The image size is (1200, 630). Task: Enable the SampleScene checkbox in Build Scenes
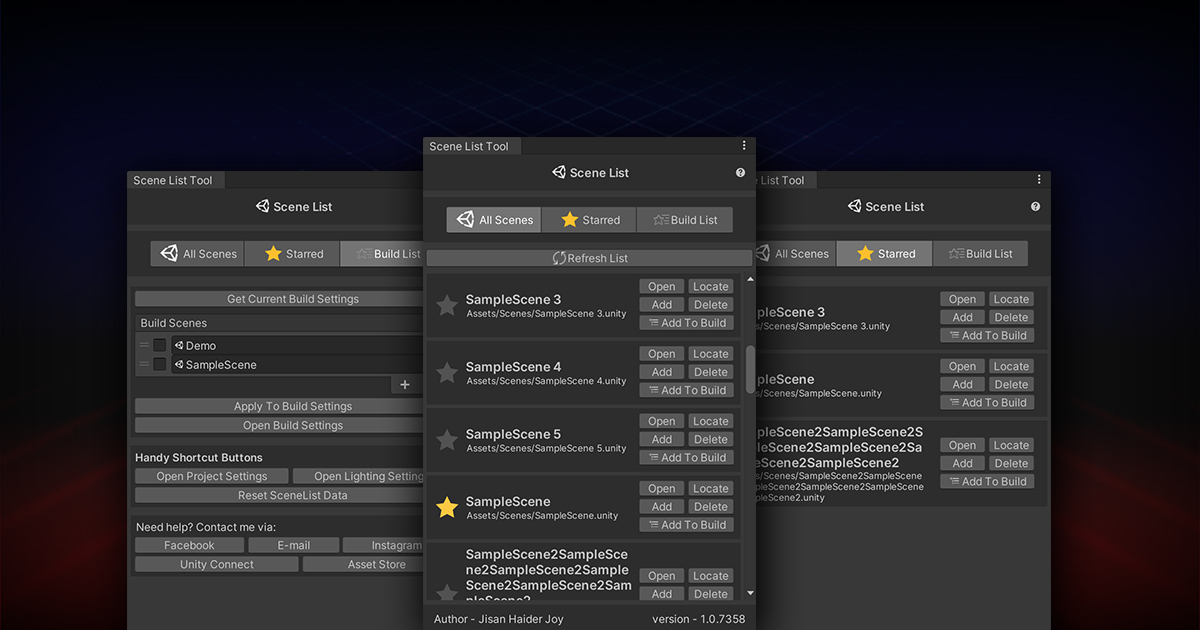coord(160,364)
